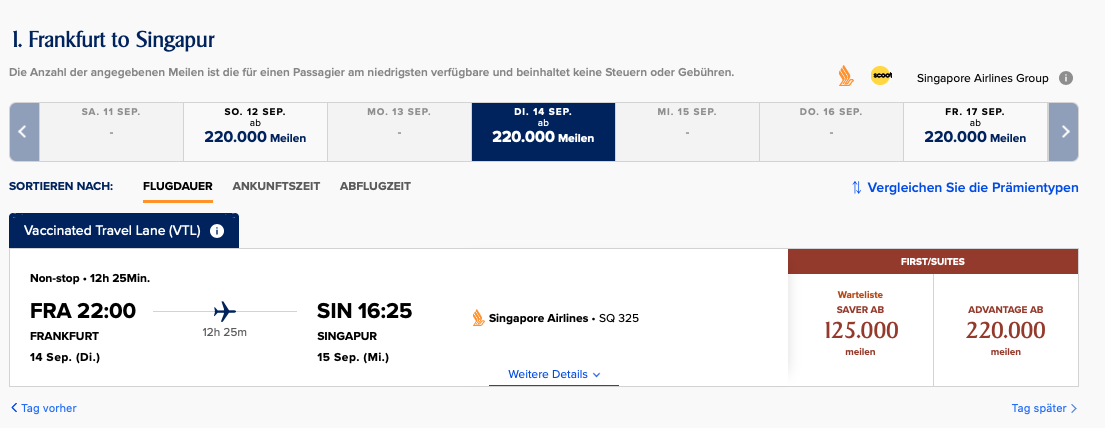
Task: Click the Vaccinated Travel Lane info icon
Action: [x=217, y=231]
